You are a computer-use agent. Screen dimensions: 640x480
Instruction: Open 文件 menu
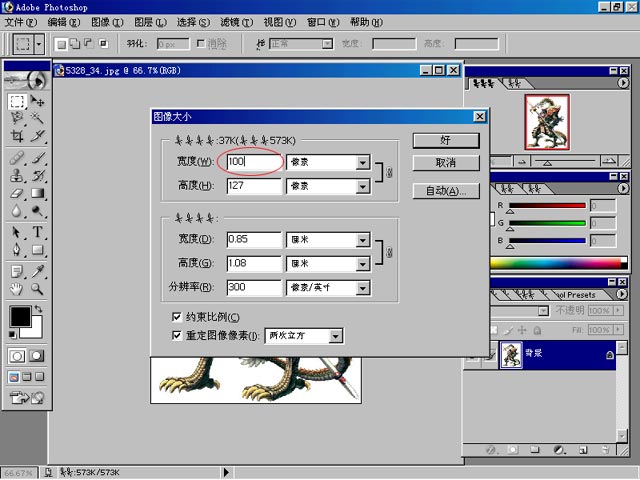(x=21, y=22)
